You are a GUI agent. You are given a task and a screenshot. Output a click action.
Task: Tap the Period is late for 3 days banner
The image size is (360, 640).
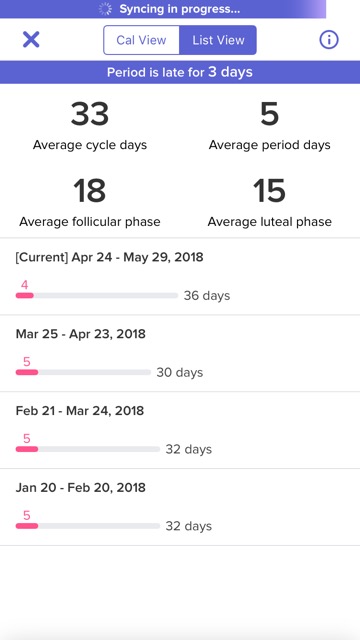coord(180,72)
